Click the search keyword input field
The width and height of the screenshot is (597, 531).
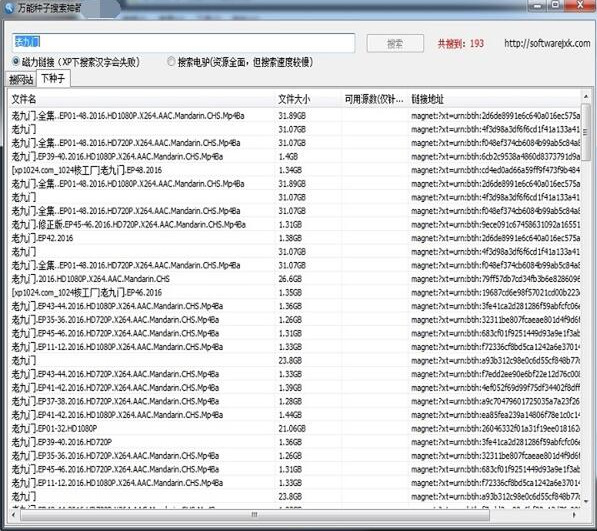click(x=184, y=43)
